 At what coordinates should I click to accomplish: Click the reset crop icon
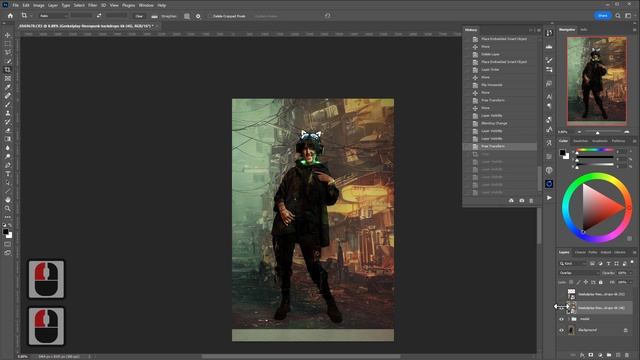pos(327,16)
